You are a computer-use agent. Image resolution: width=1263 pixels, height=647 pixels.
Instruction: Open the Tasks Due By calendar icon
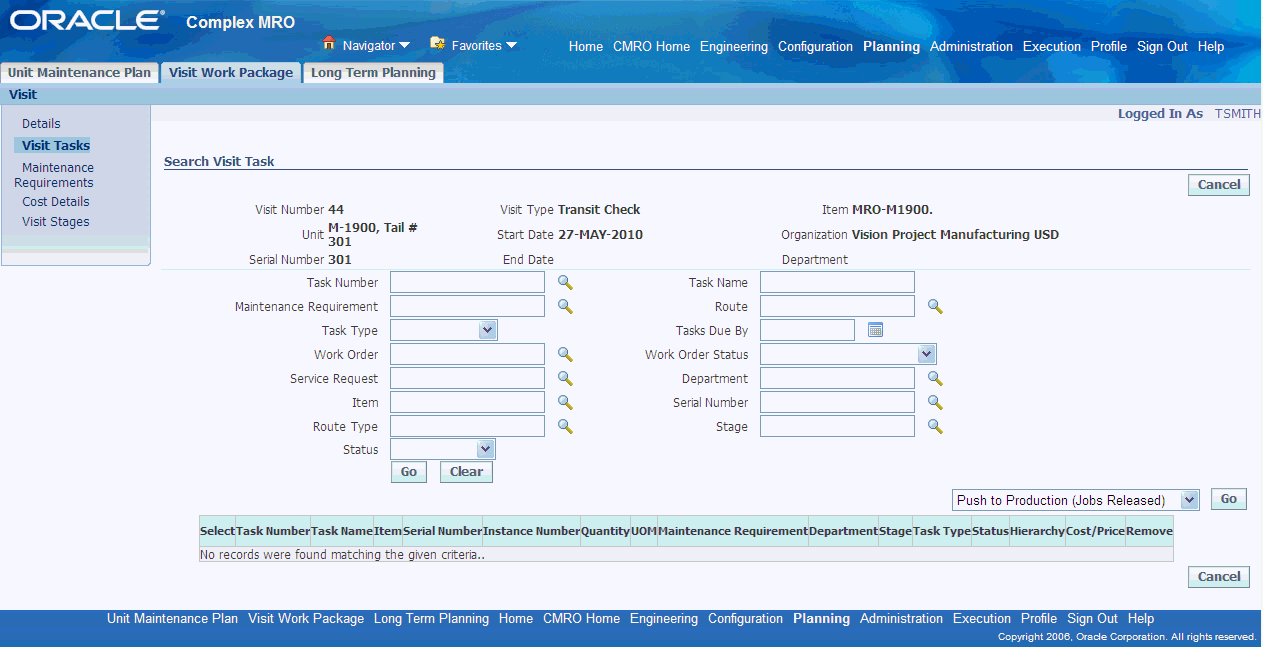[876, 331]
